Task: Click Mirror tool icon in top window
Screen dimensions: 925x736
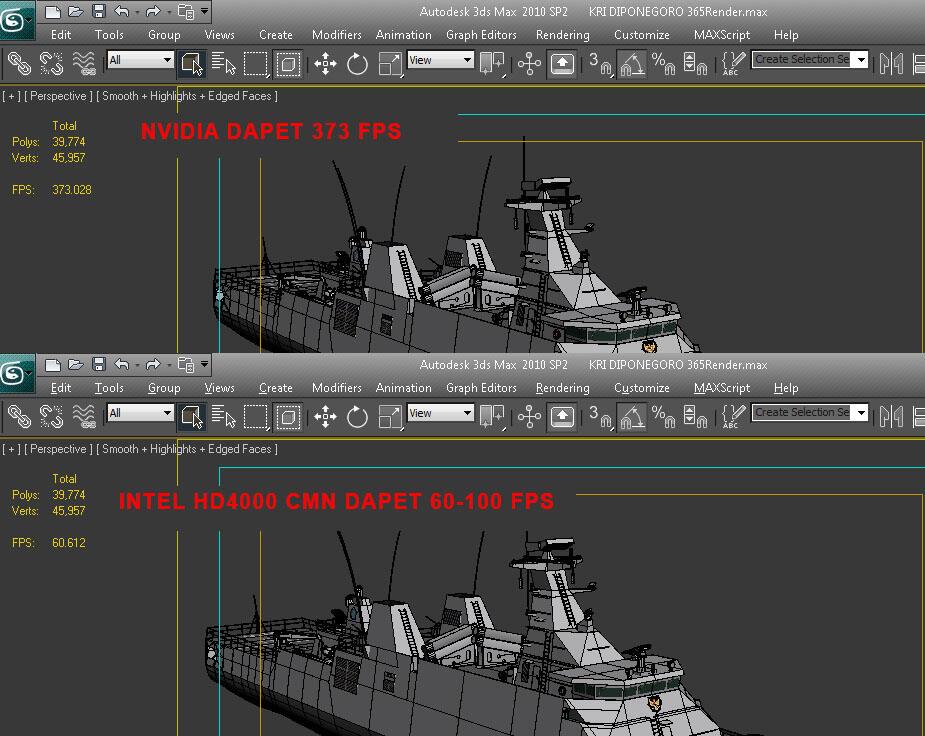Action: tap(889, 64)
